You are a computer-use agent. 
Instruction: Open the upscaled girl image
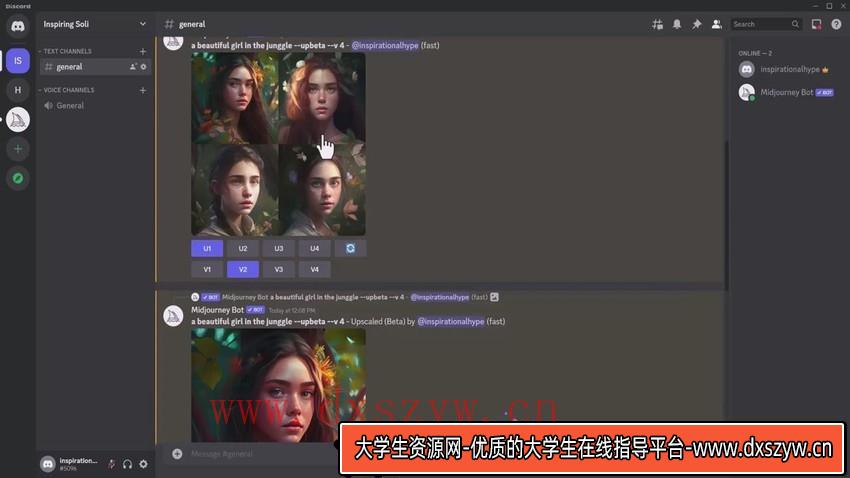pos(278,385)
